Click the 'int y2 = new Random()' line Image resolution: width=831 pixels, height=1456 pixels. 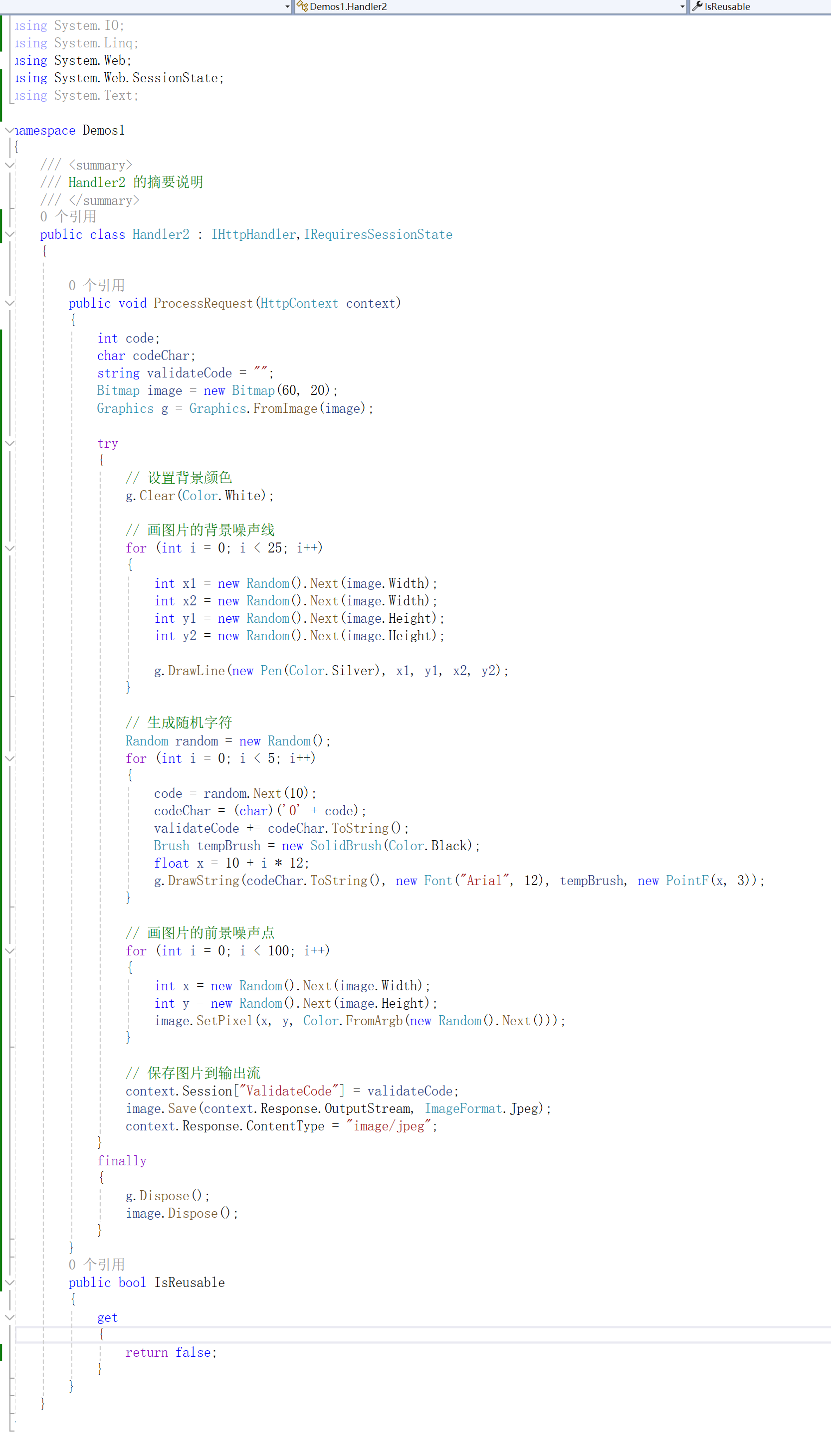299,636
